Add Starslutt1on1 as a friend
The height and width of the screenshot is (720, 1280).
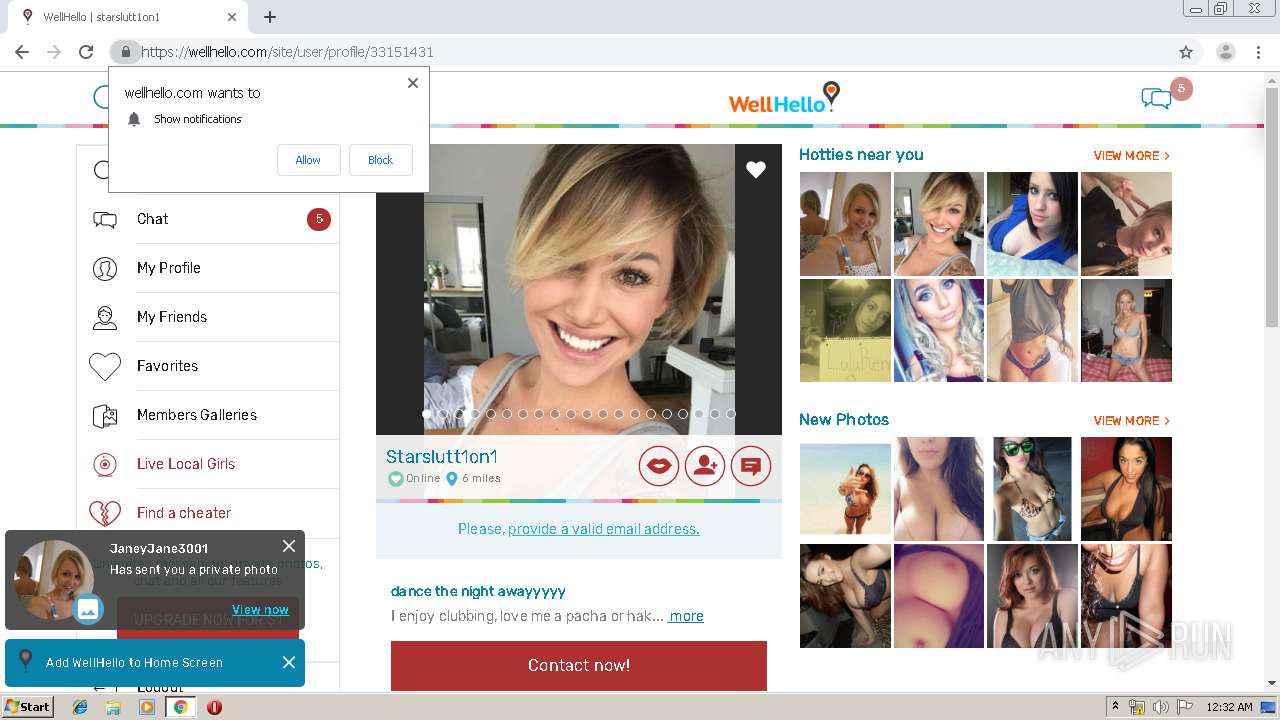(x=705, y=466)
